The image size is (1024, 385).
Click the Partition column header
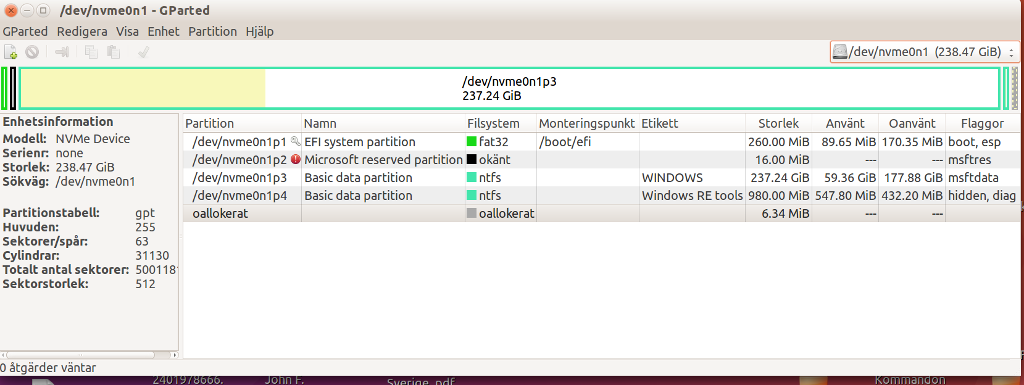click(242, 123)
